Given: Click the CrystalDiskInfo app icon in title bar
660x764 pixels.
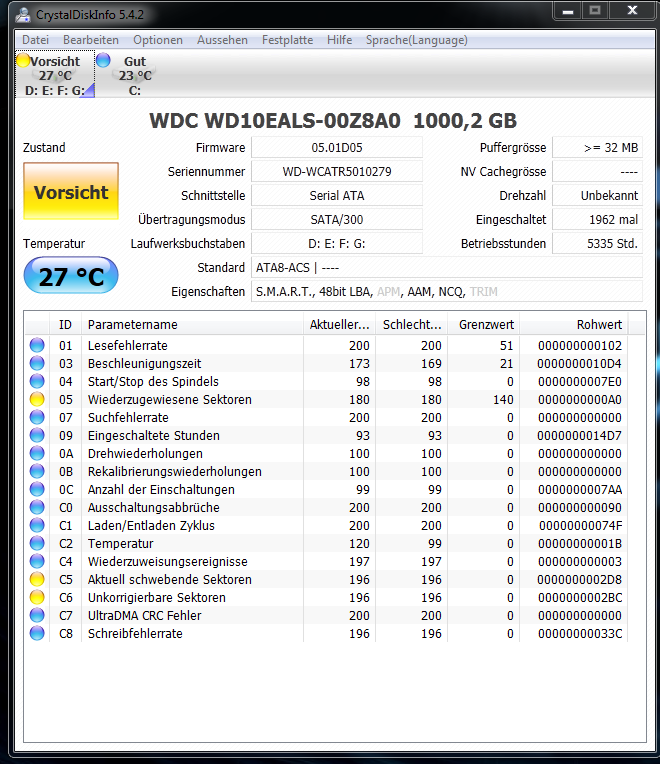Looking at the screenshot, I should click(22, 15).
